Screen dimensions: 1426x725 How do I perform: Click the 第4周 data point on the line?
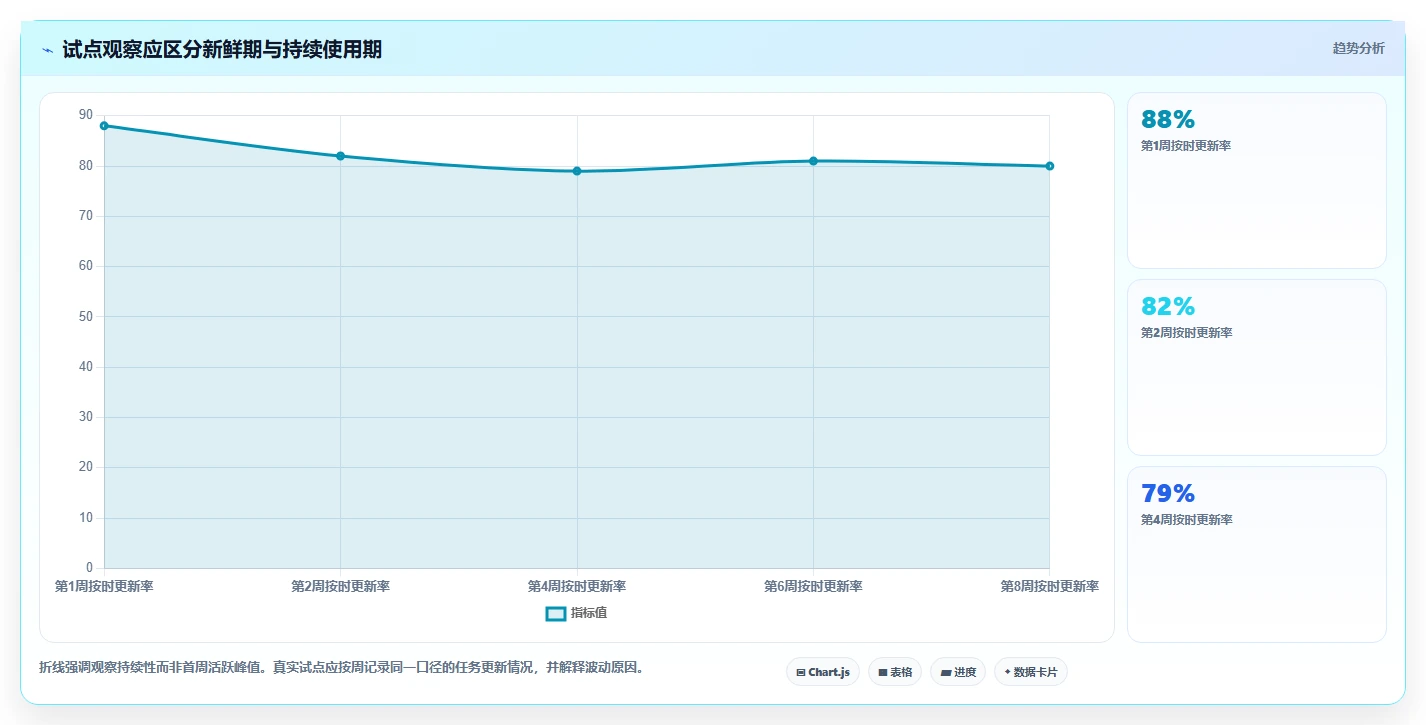click(x=577, y=171)
